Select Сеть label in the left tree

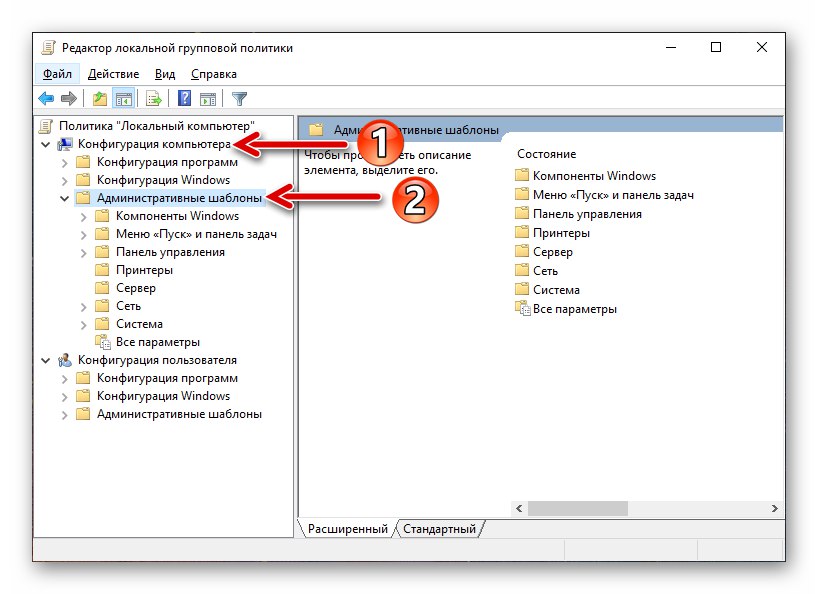(x=128, y=306)
